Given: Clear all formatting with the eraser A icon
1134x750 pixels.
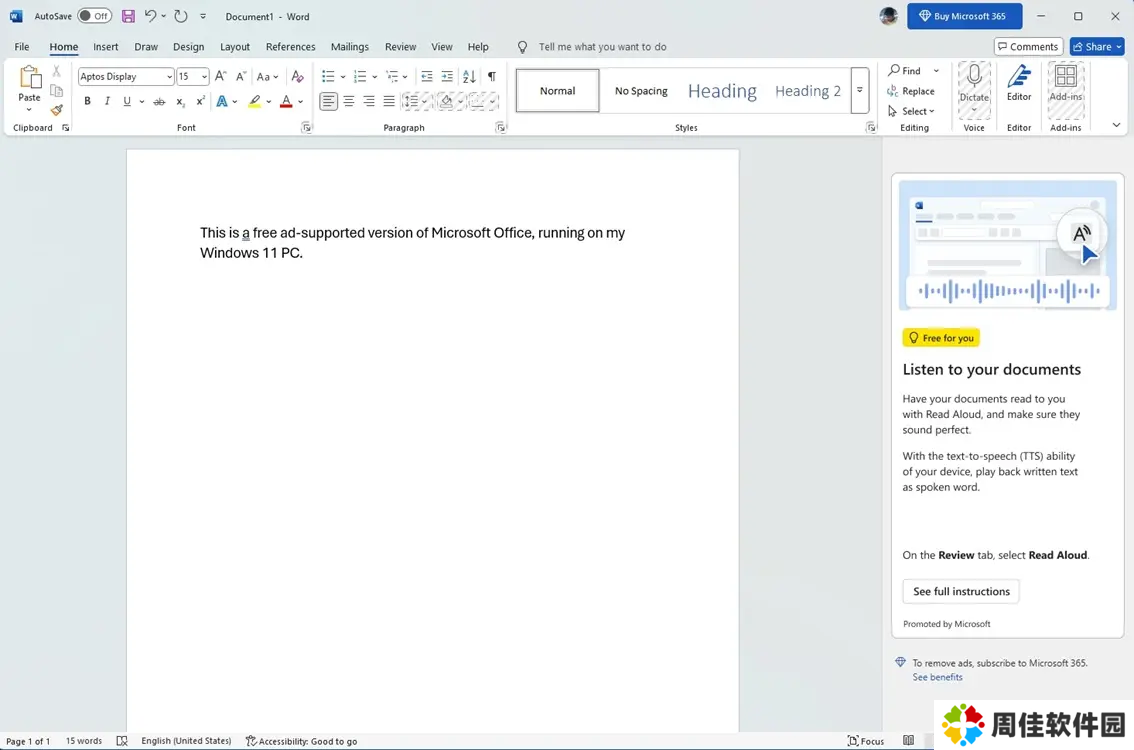Looking at the screenshot, I should pos(297,76).
